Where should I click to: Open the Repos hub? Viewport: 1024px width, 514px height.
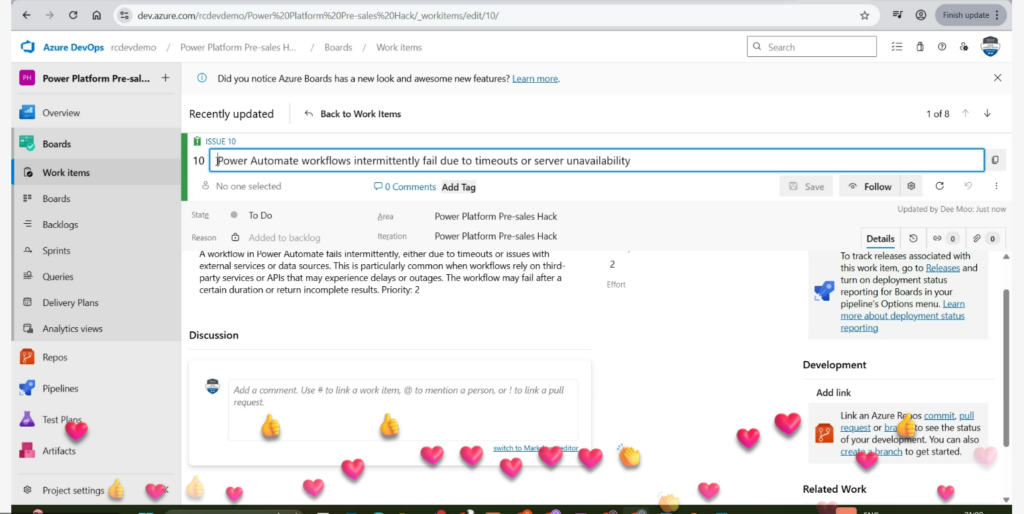(x=55, y=357)
